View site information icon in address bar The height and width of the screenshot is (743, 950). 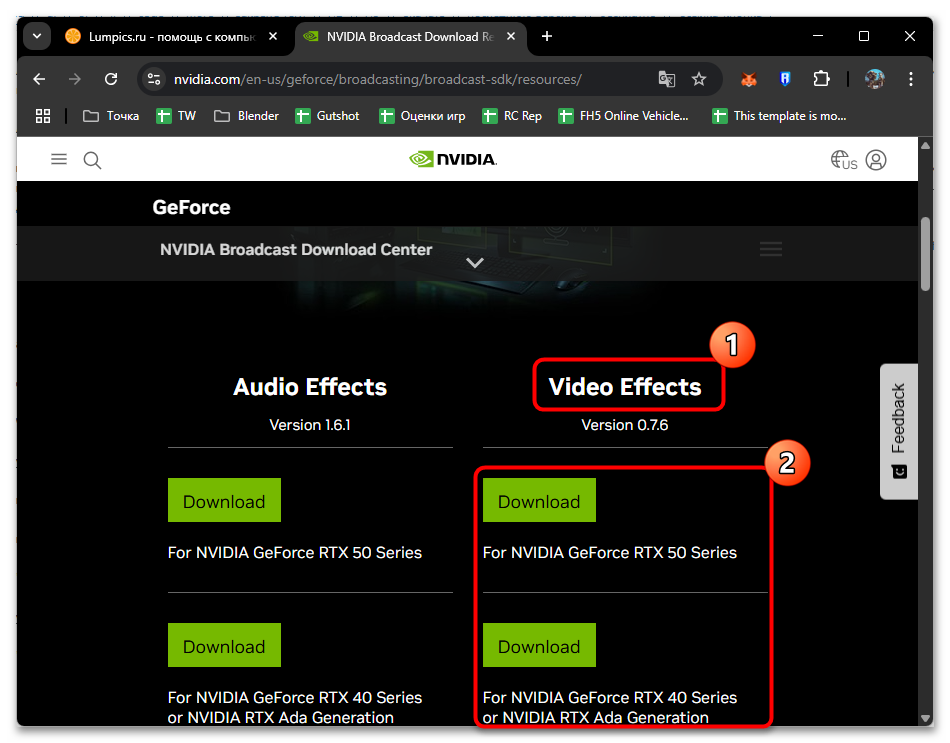coord(154,79)
